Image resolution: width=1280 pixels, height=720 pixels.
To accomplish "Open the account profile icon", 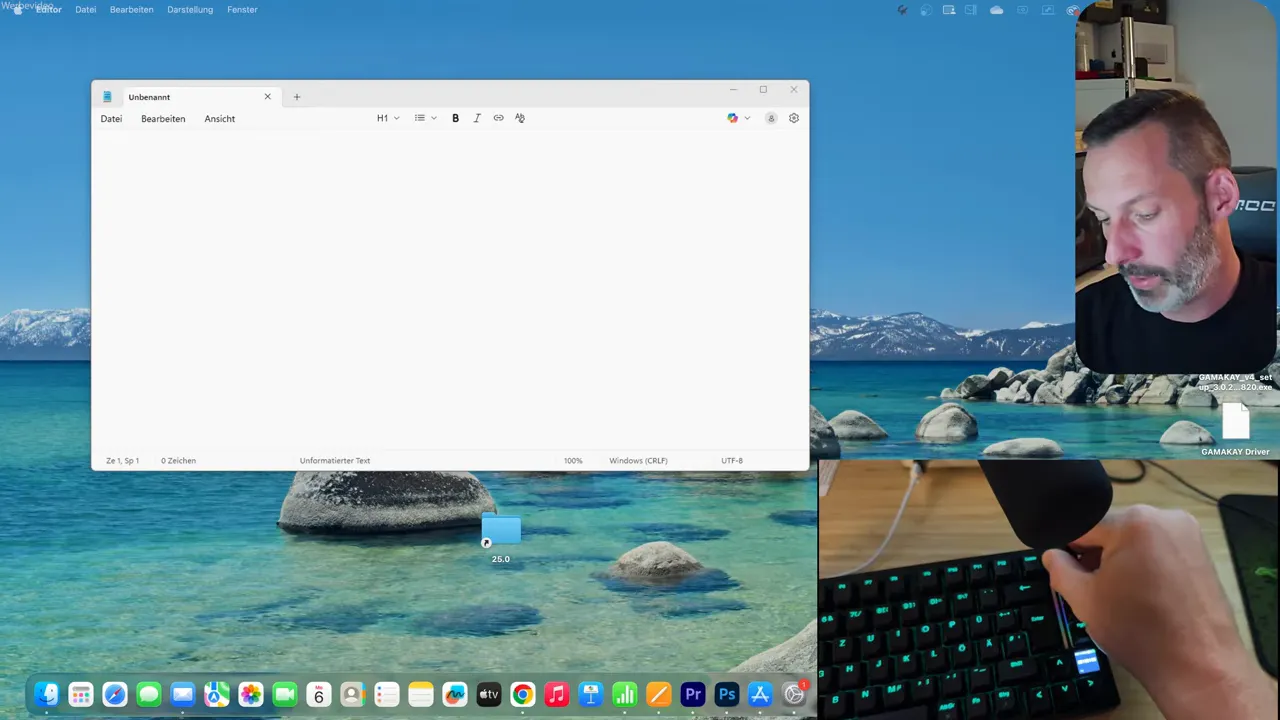I will pyautogui.click(x=771, y=118).
